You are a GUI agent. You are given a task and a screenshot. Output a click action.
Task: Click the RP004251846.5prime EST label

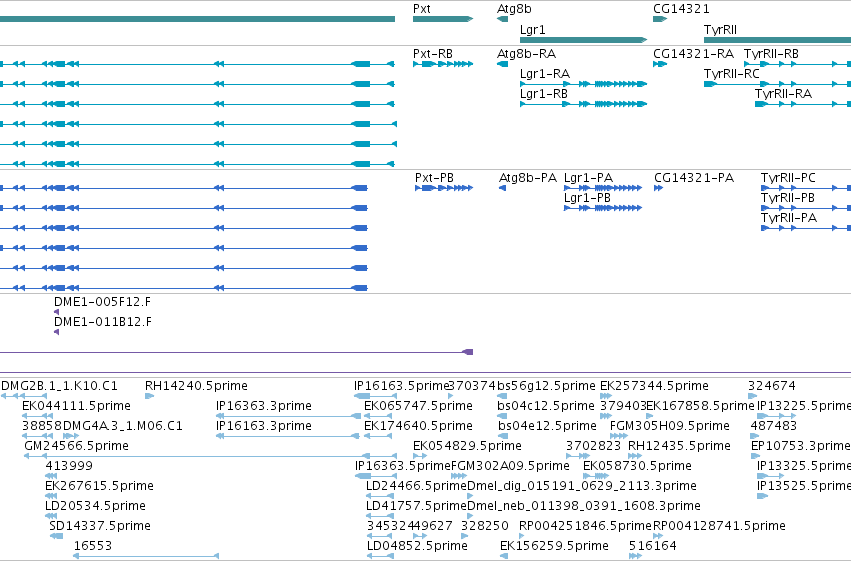point(585,527)
